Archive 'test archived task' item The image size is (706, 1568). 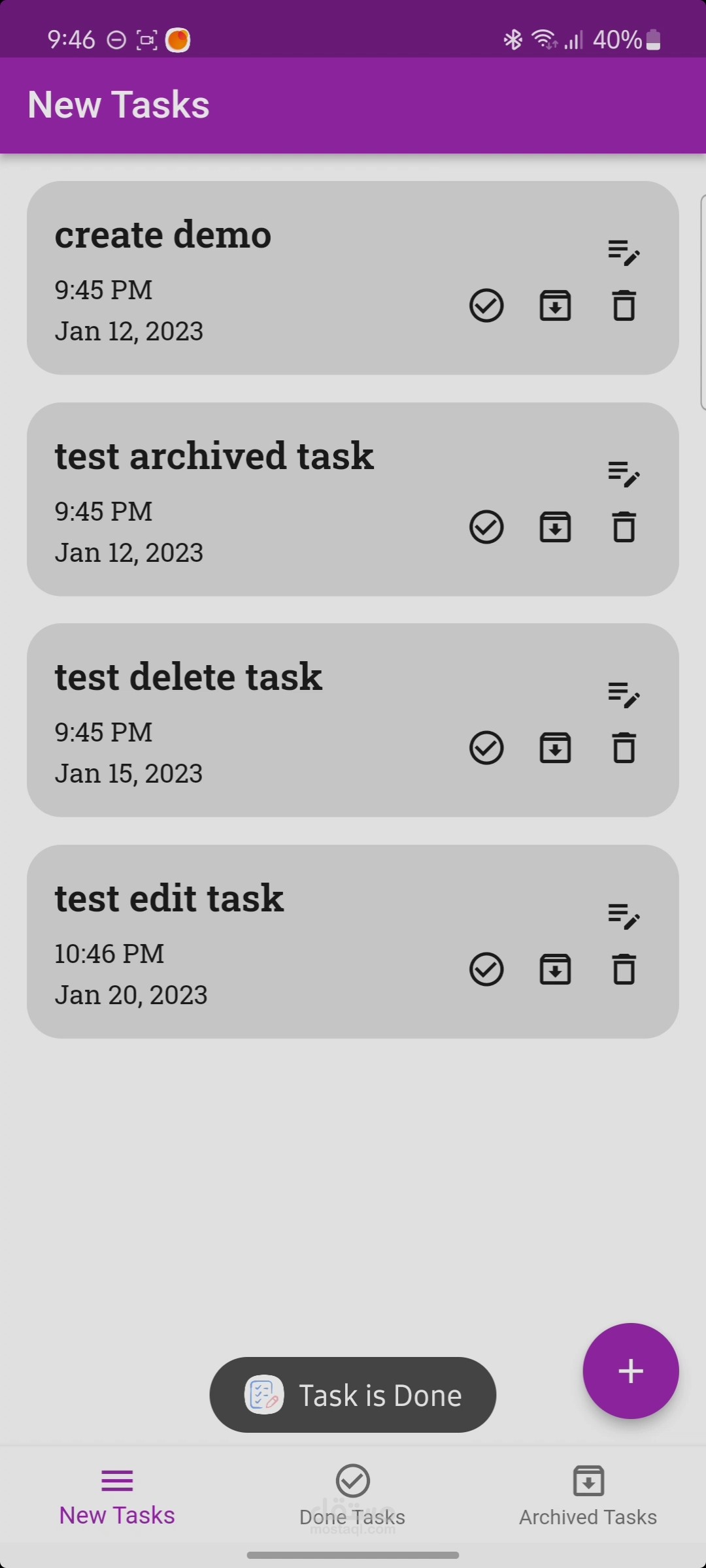pyautogui.click(x=555, y=527)
